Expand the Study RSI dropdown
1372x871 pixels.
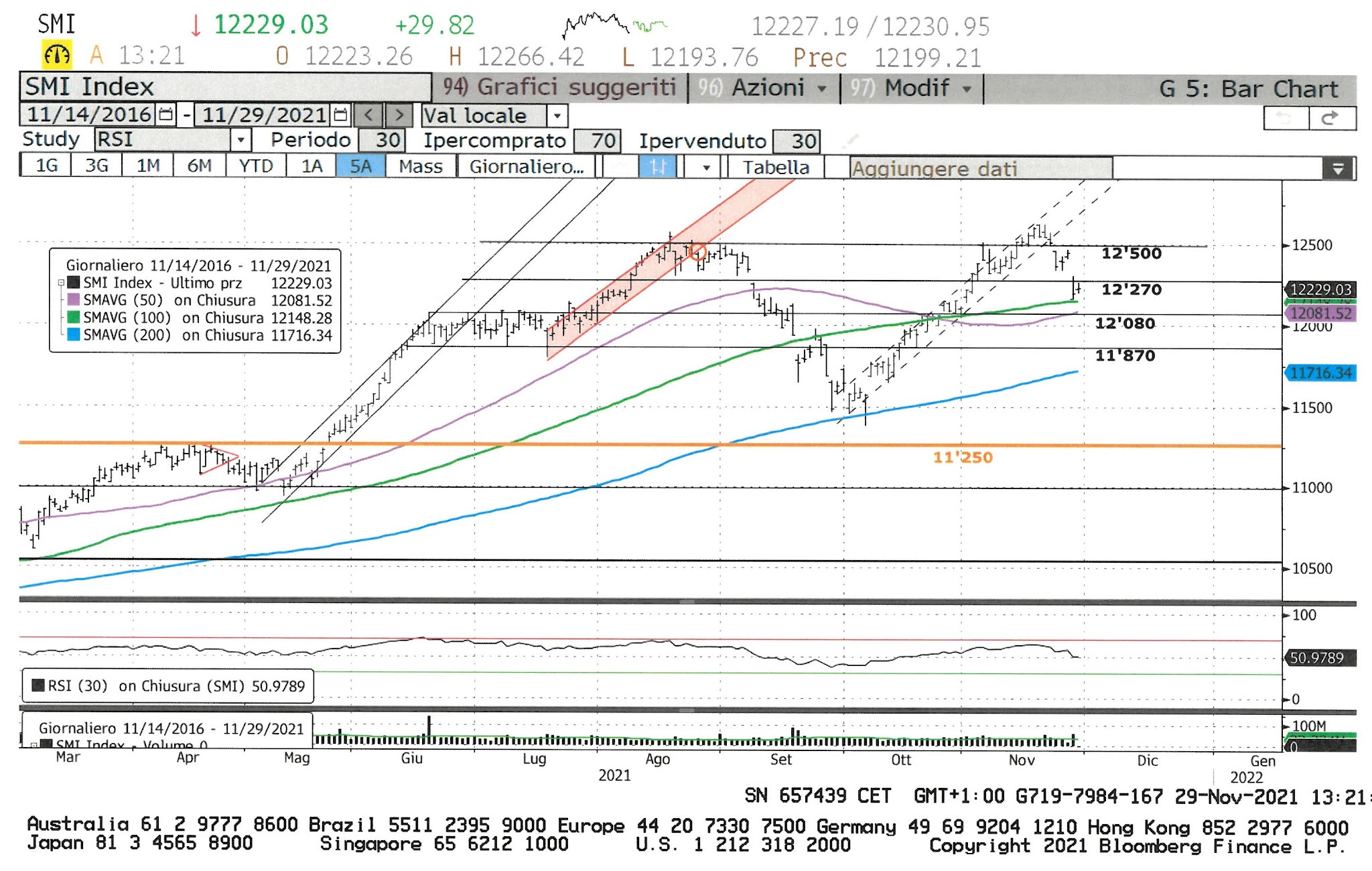pyautogui.click(x=241, y=140)
